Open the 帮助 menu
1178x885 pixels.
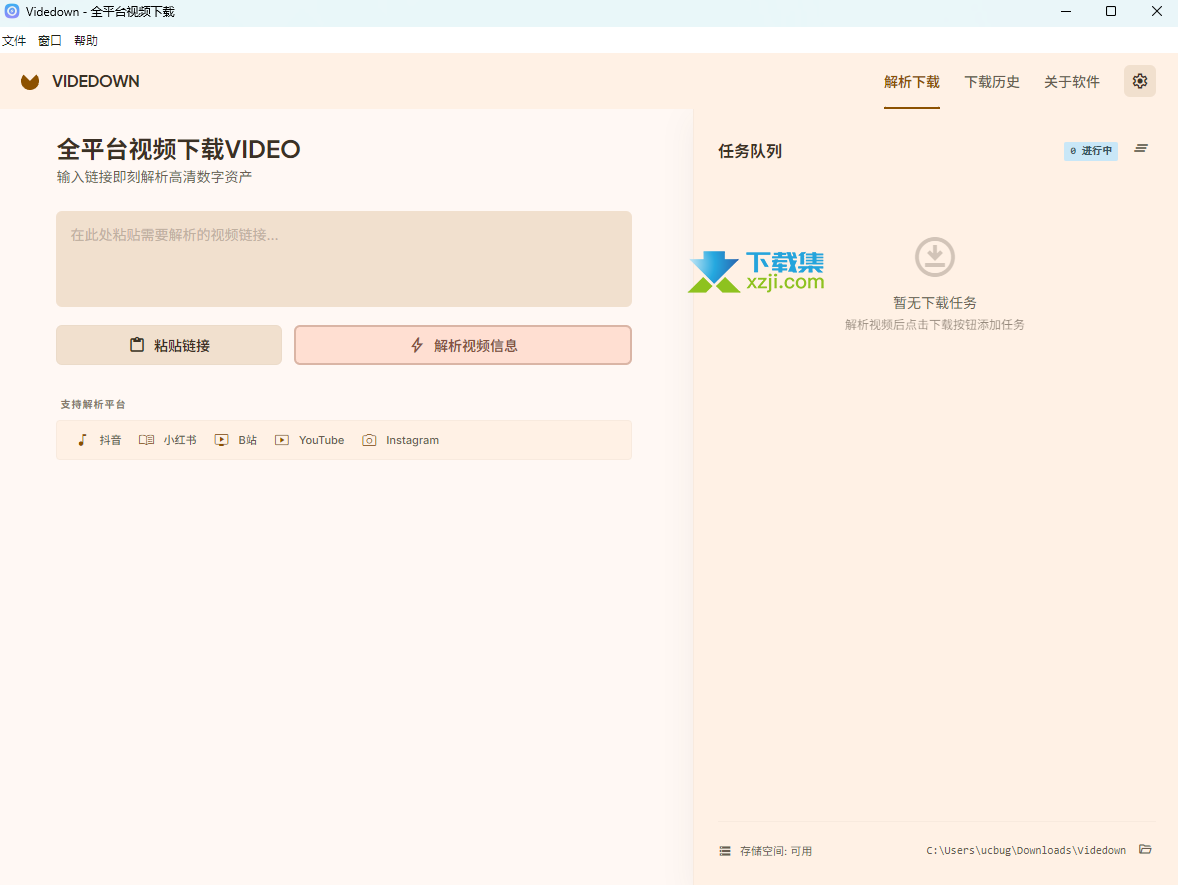click(86, 41)
